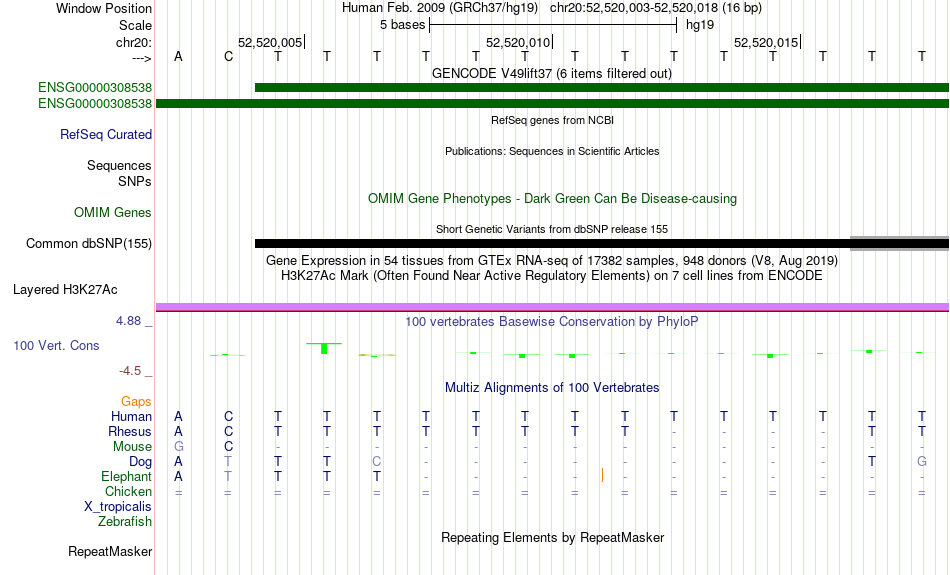Select the Dog alignment row label
The image size is (950, 575).
(140, 462)
